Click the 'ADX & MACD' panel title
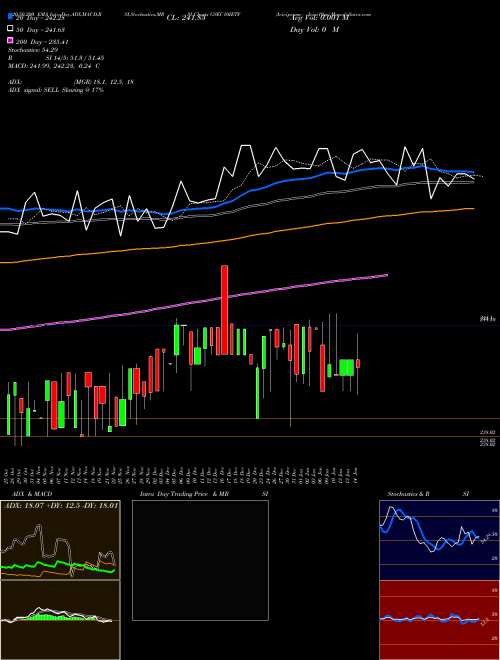 click(x=32, y=494)
